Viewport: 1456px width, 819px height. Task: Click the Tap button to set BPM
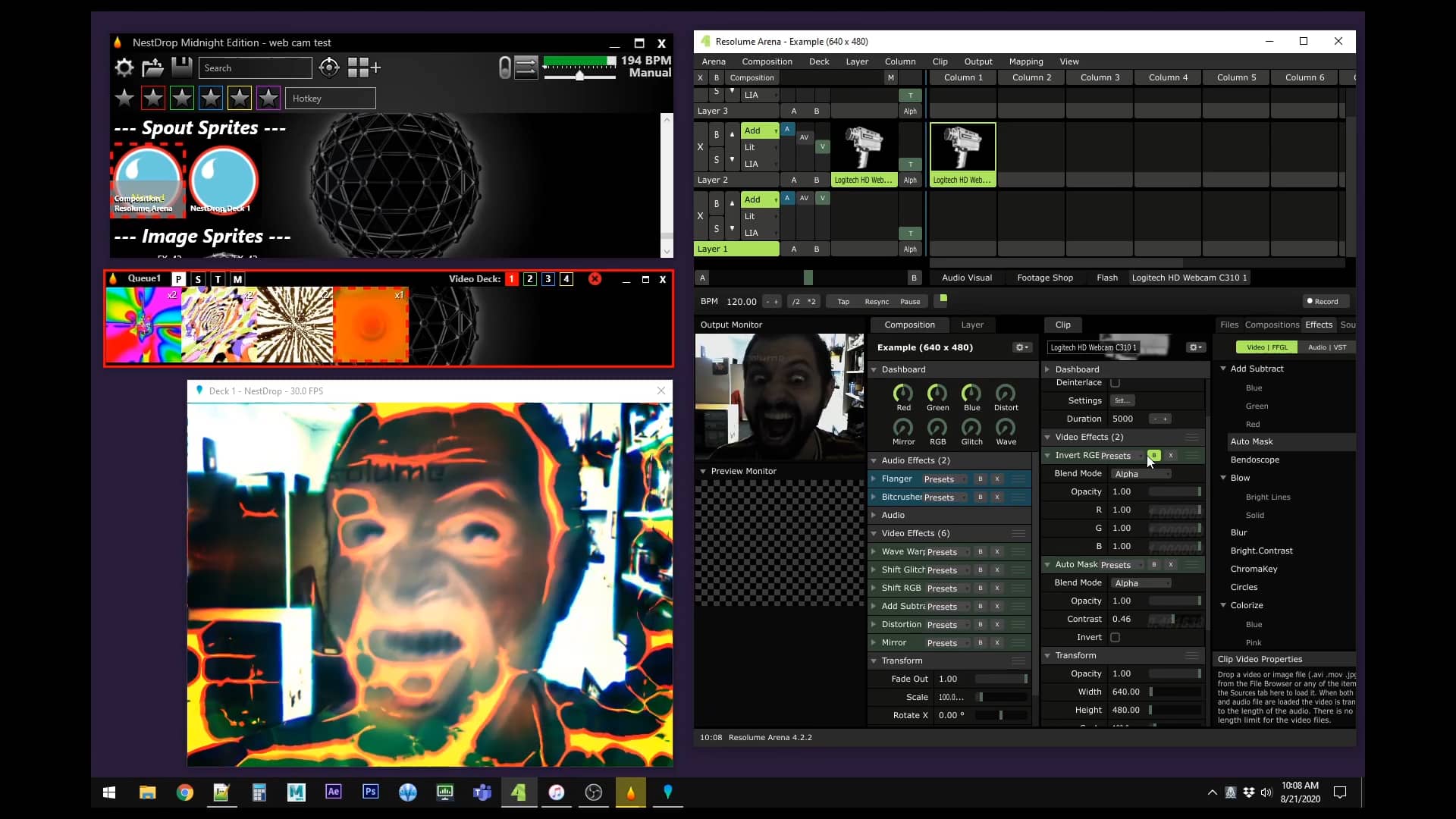842,301
